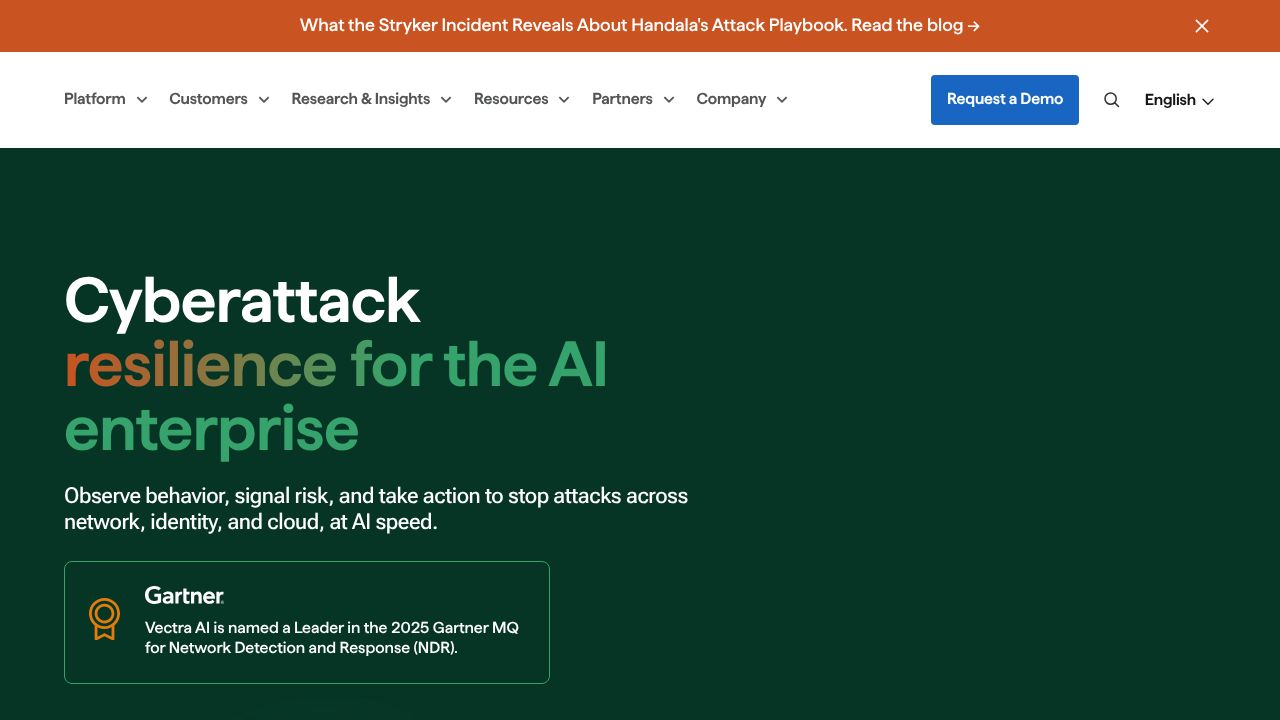This screenshot has height=720, width=1280.
Task: Click the arrow after 'Read the blog'
Action: [x=974, y=26]
